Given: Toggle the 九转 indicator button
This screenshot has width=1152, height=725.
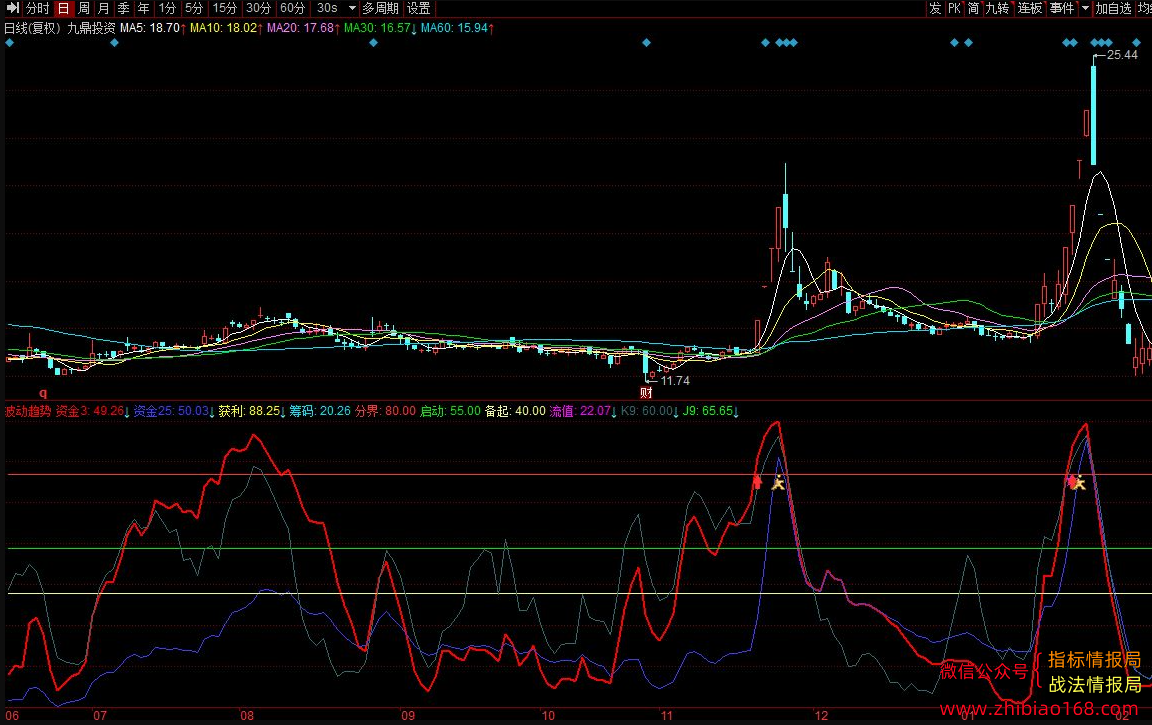Looking at the screenshot, I should point(997,8).
